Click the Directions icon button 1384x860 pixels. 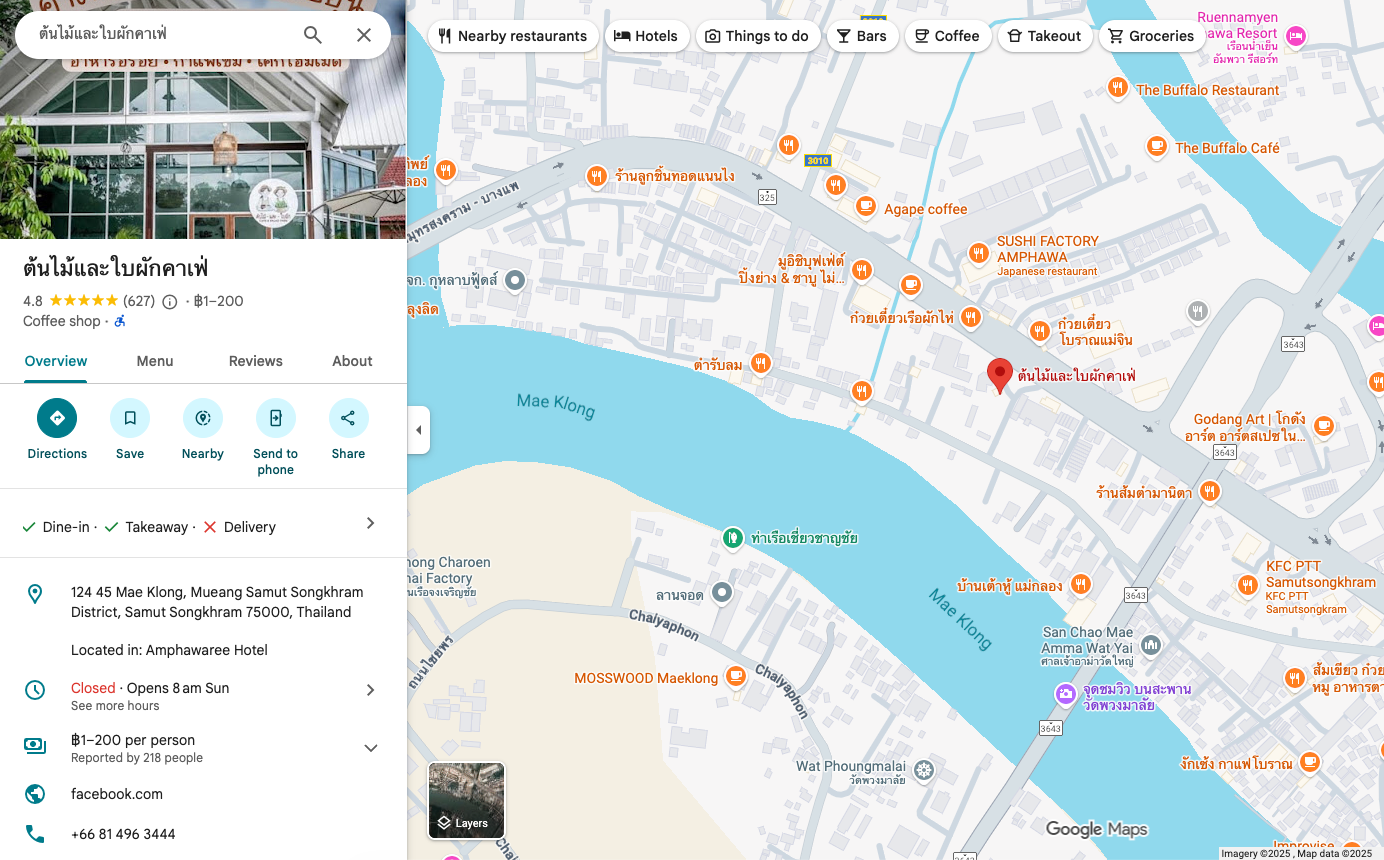(57, 418)
